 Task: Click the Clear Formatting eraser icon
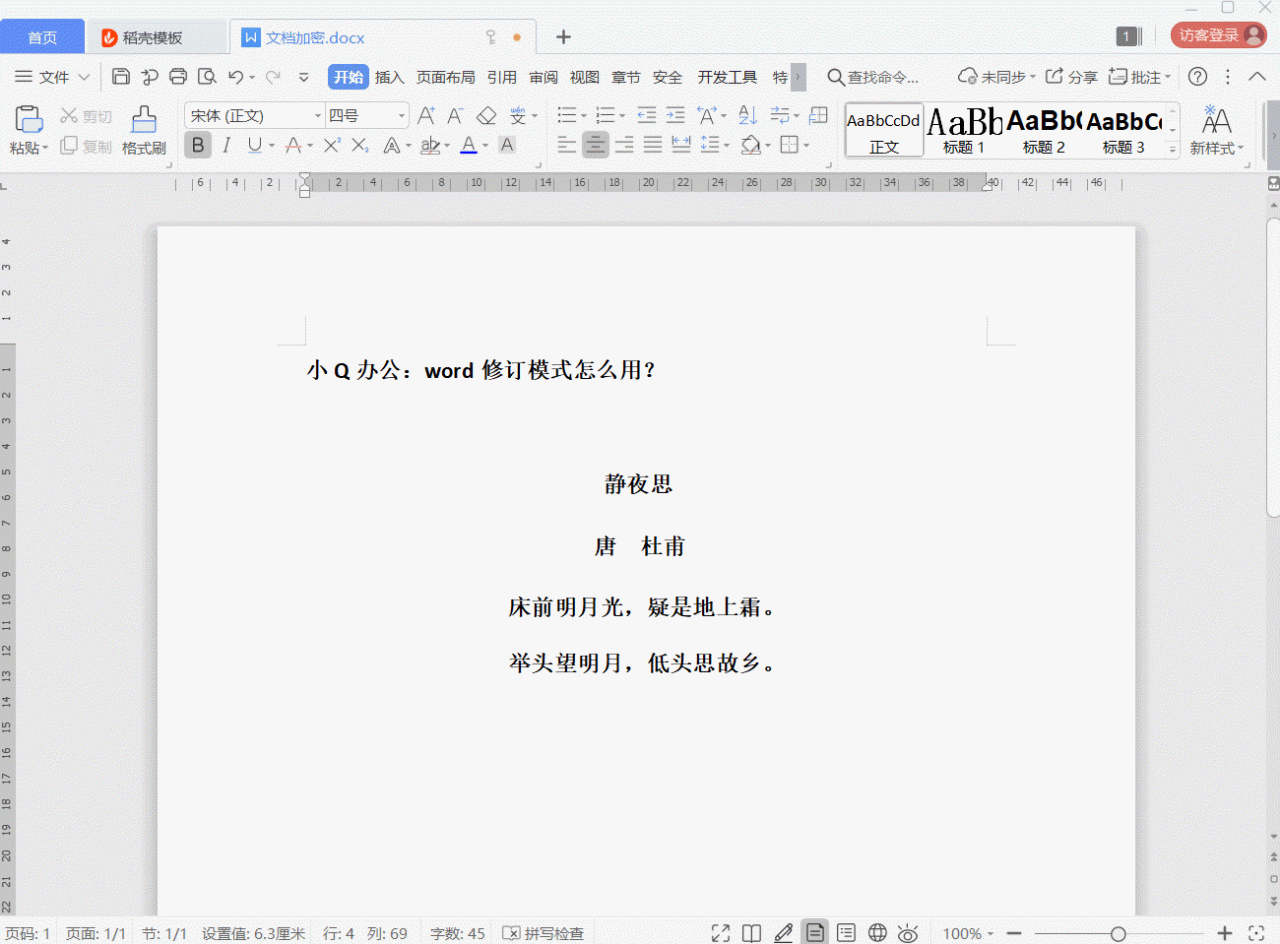(x=486, y=116)
